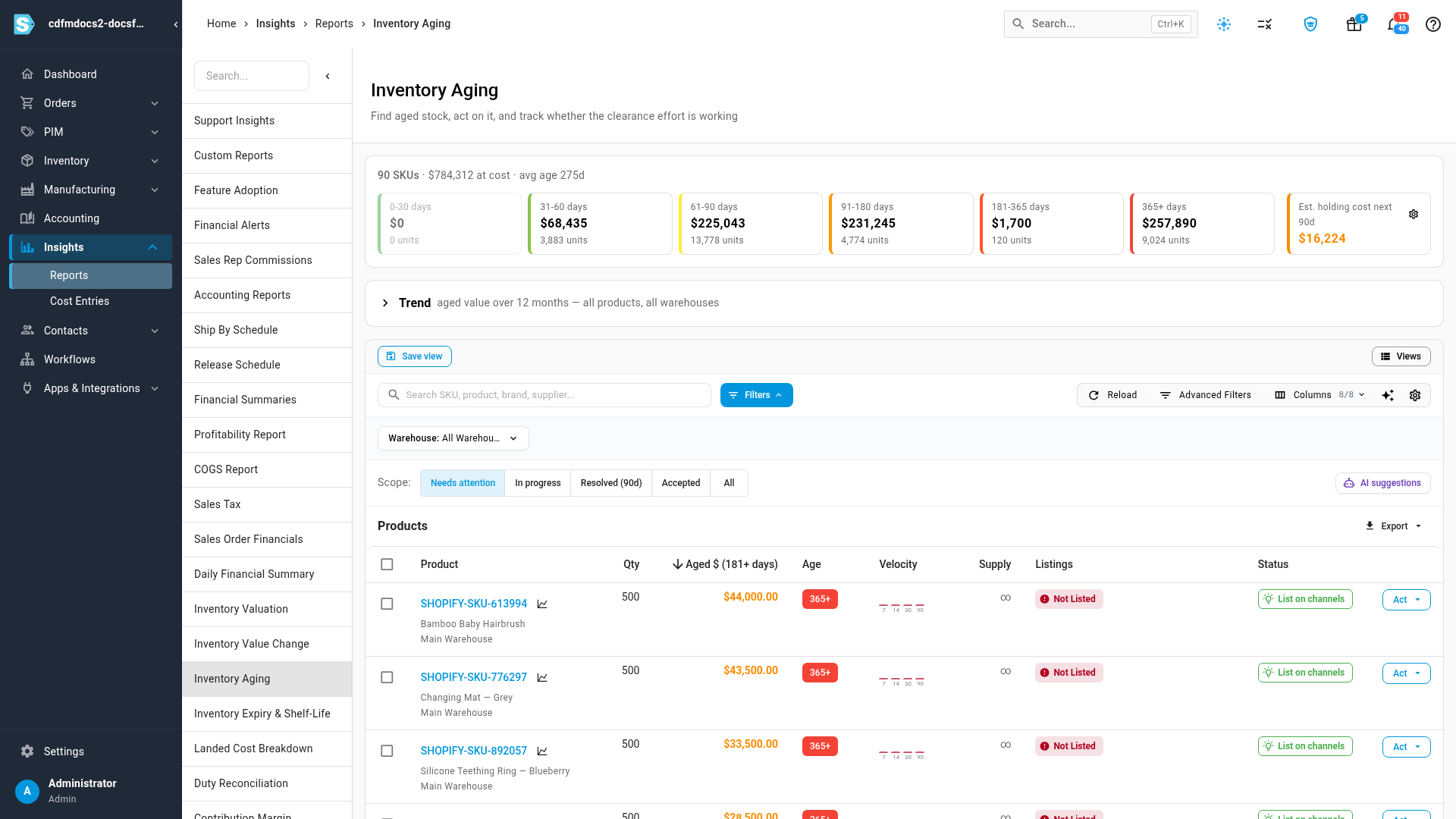Select the In progress scope tab
The image size is (1456, 819).
pyautogui.click(x=538, y=483)
